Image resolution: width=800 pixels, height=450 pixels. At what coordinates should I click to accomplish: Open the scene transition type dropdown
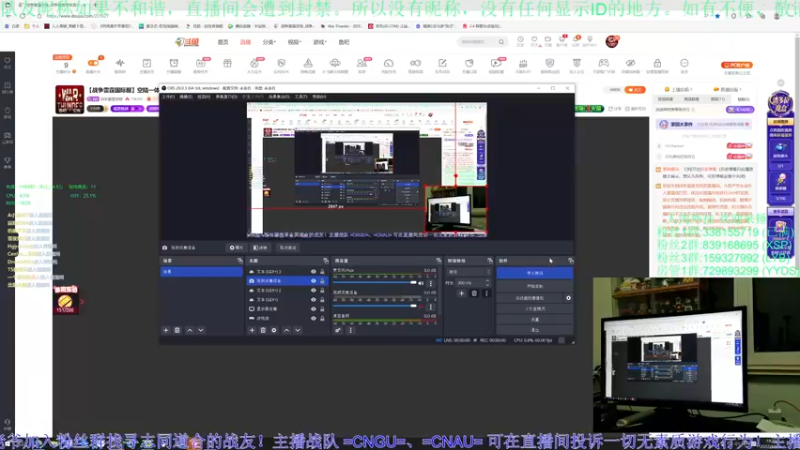pyautogui.click(x=469, y=272)
